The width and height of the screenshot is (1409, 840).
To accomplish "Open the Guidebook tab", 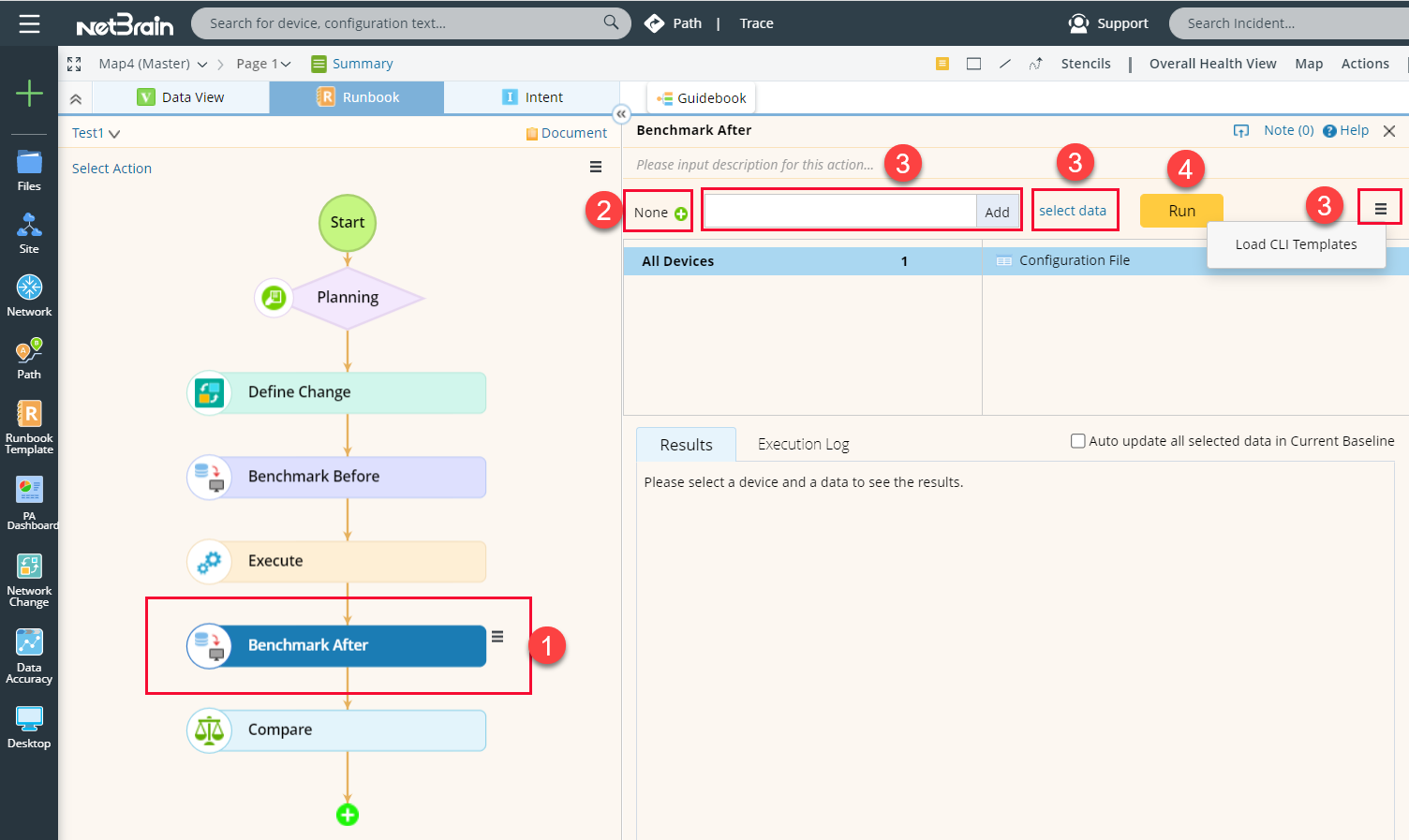I will [x=702, y=98].
